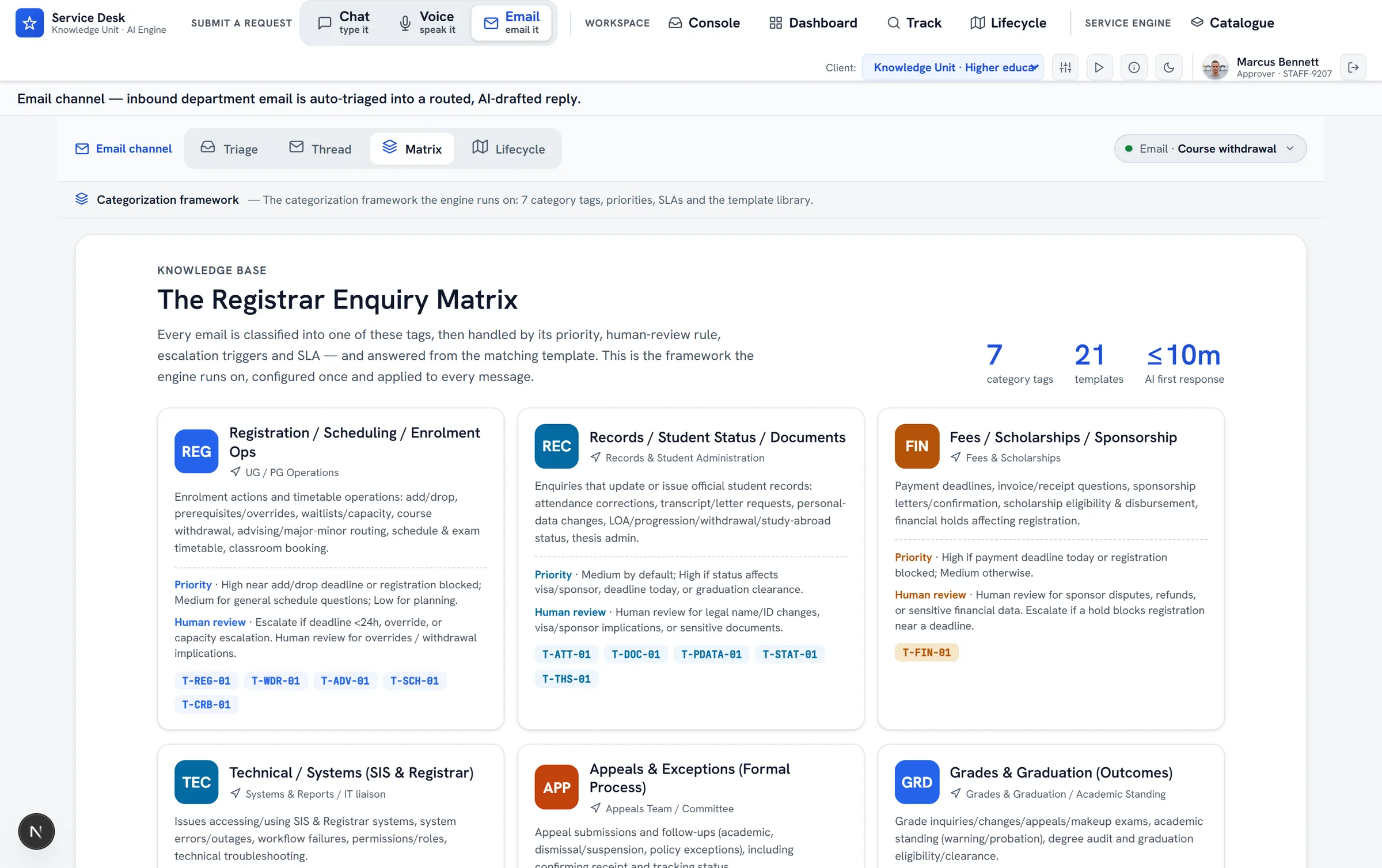The image size is (1382, 868).
Task: Open the sliders settings icon
Action: click(1065, 67)
